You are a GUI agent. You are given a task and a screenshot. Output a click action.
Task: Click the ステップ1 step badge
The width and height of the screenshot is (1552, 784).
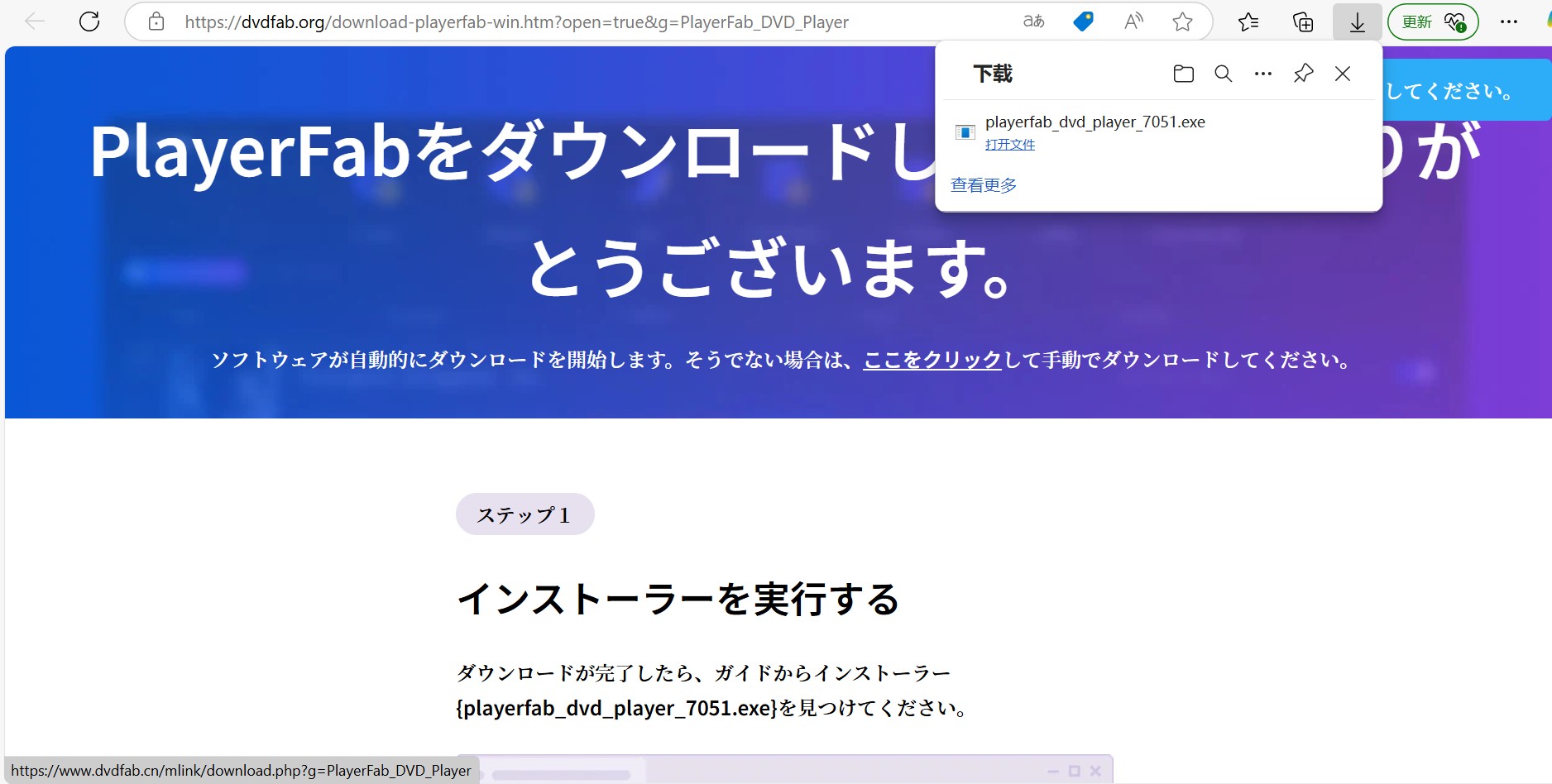coord(525,514)
